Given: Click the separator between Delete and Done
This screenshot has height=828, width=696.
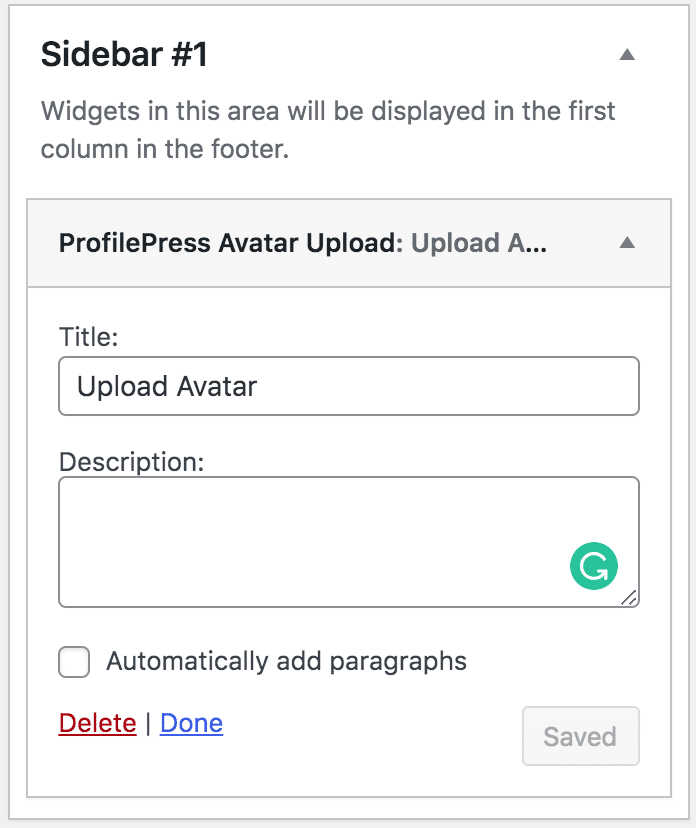Looking at the screenshot, I should point(148,723).
